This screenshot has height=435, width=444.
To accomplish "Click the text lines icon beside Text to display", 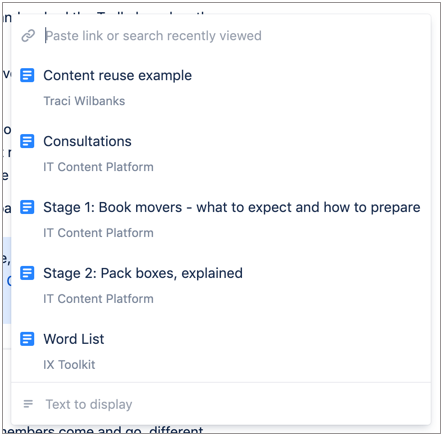I will click(x=28, y=404).
